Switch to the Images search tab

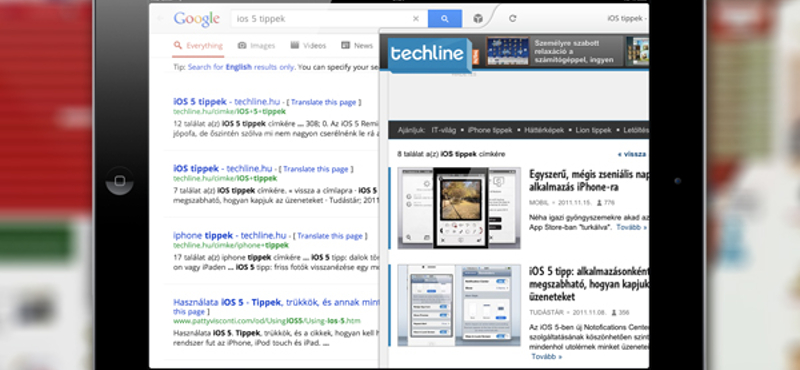point(256,45)
